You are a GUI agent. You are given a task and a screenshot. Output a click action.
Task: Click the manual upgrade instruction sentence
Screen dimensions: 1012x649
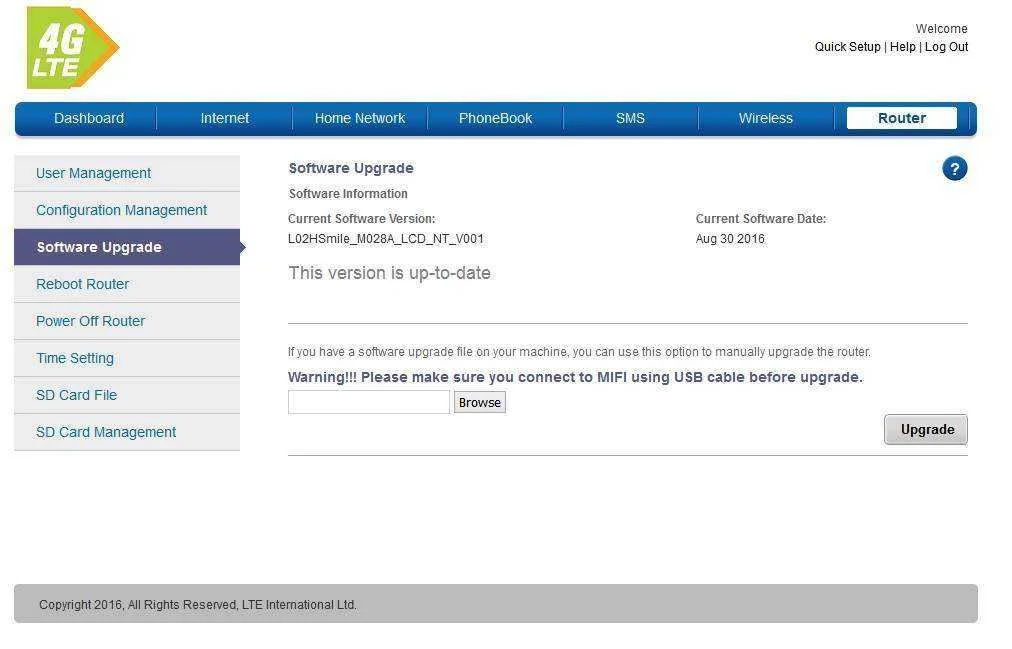click(x=579, y=352)
